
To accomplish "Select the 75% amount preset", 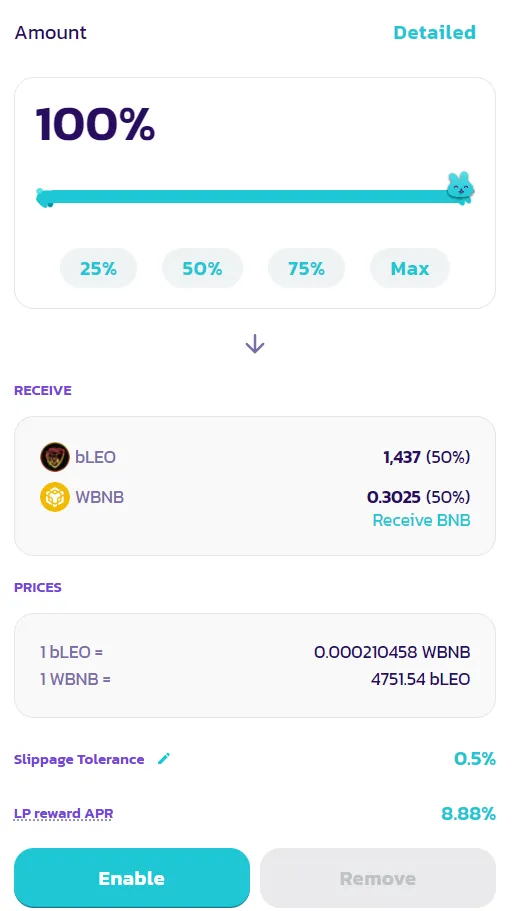I will pos(306,268).
